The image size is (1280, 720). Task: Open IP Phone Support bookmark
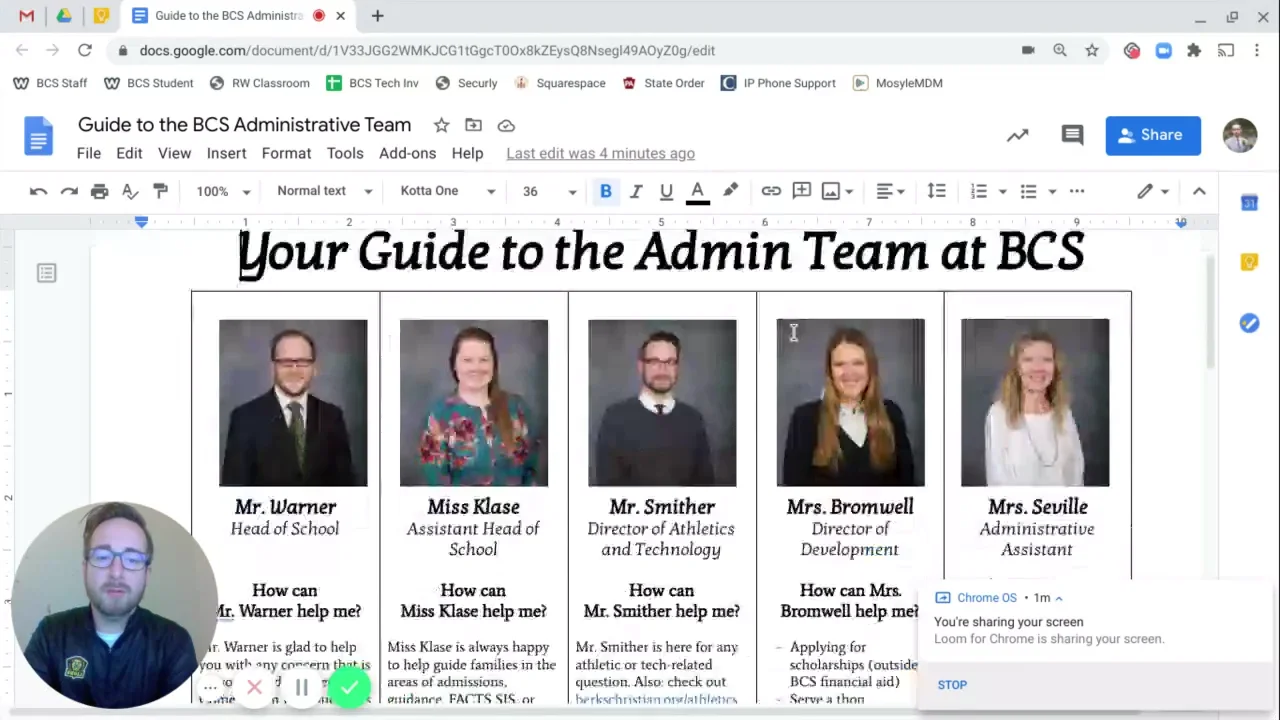click(x=778, y=83)
